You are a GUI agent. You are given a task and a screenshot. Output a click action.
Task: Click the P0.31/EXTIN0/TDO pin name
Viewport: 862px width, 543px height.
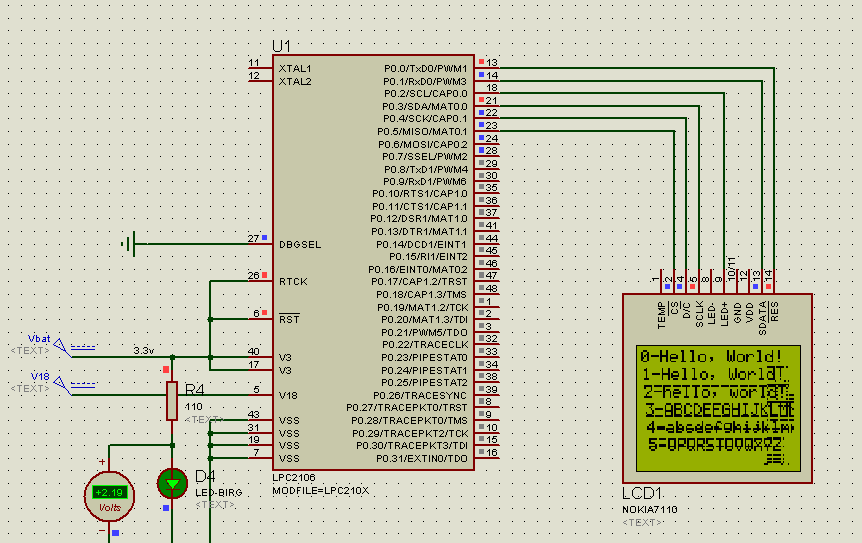[x=422, y=458]
